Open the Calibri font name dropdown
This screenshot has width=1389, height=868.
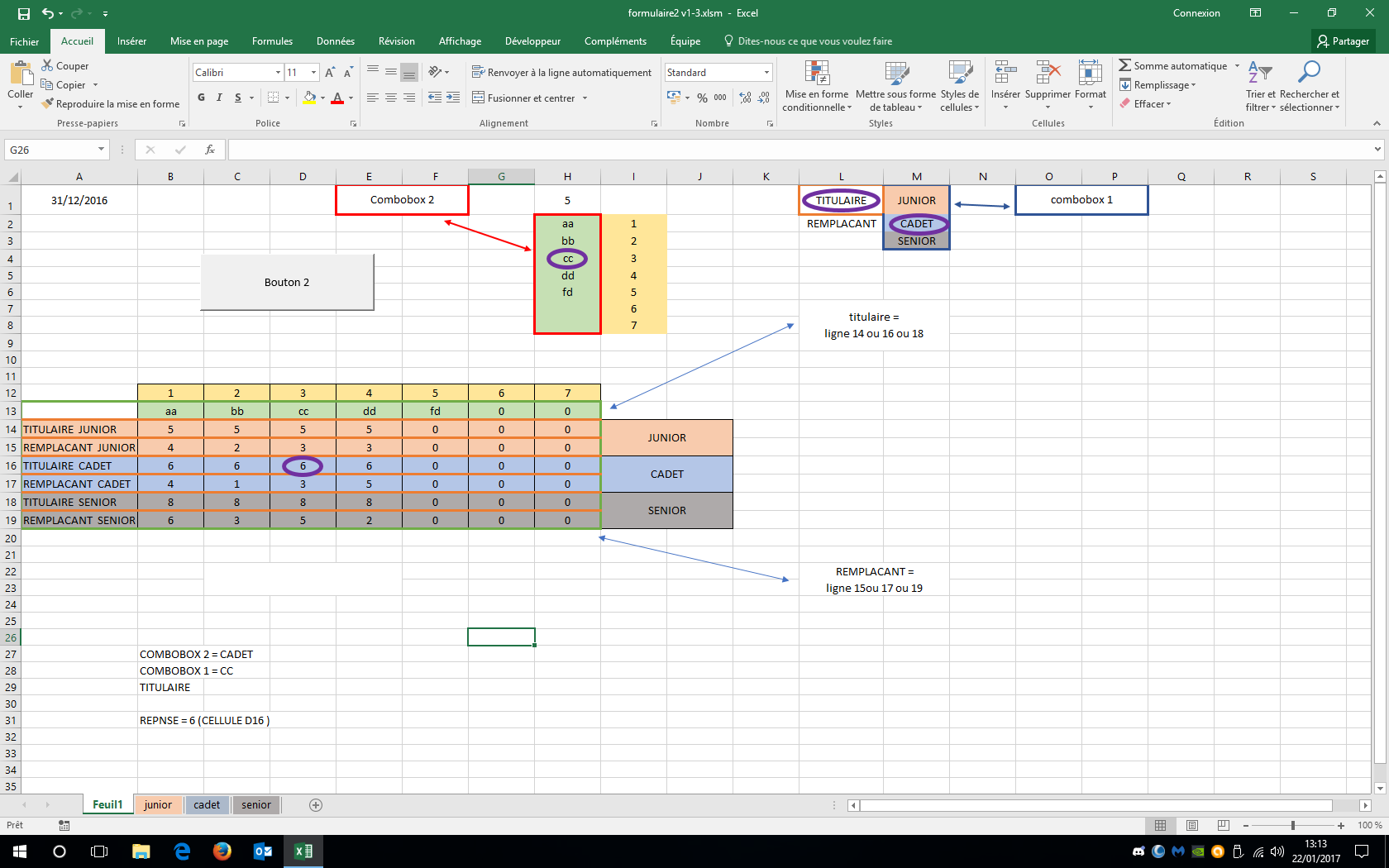pyautogui.click(x=278, y=73)
